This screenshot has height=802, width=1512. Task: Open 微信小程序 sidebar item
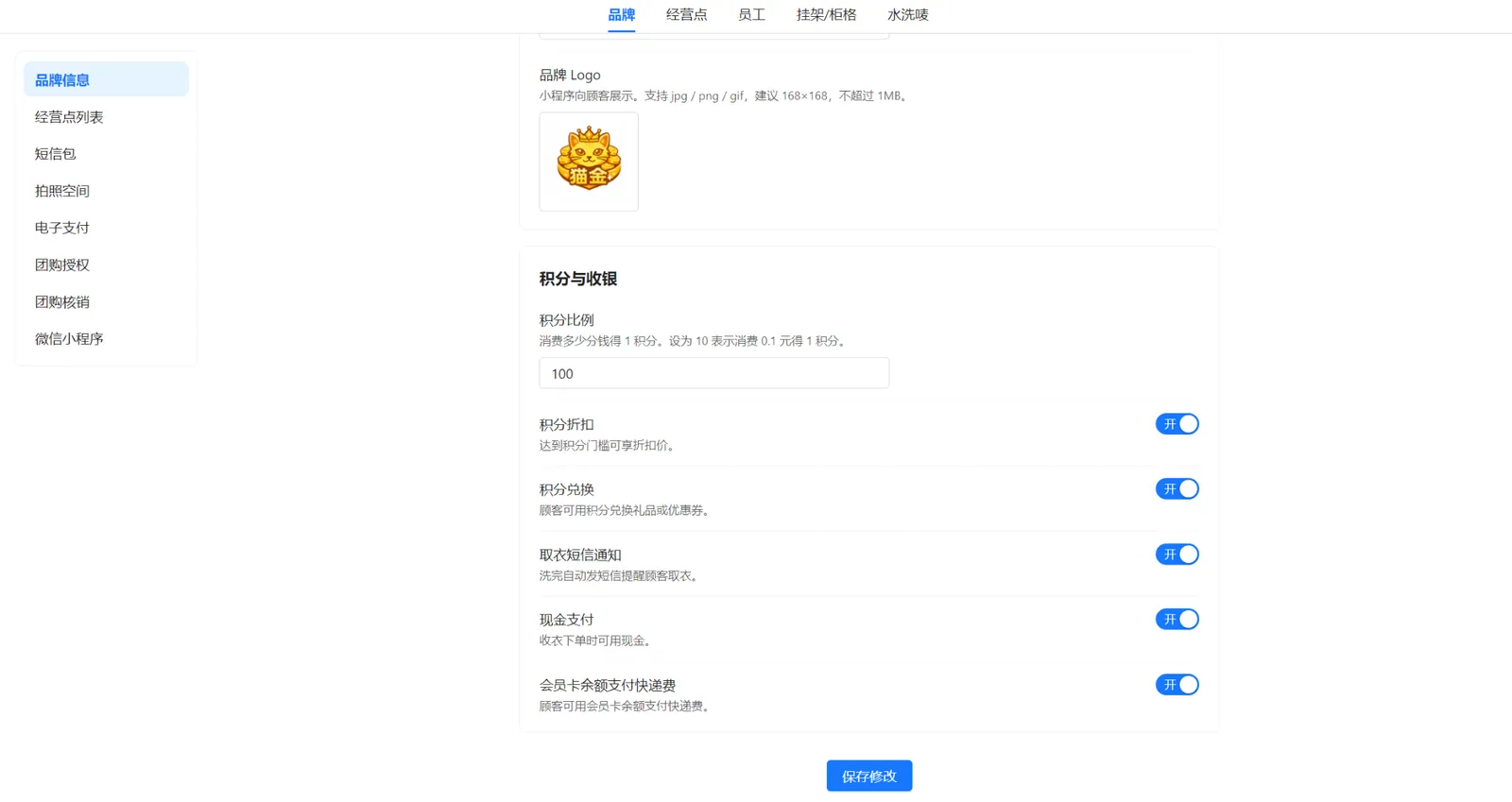click(x=106, y=339)
